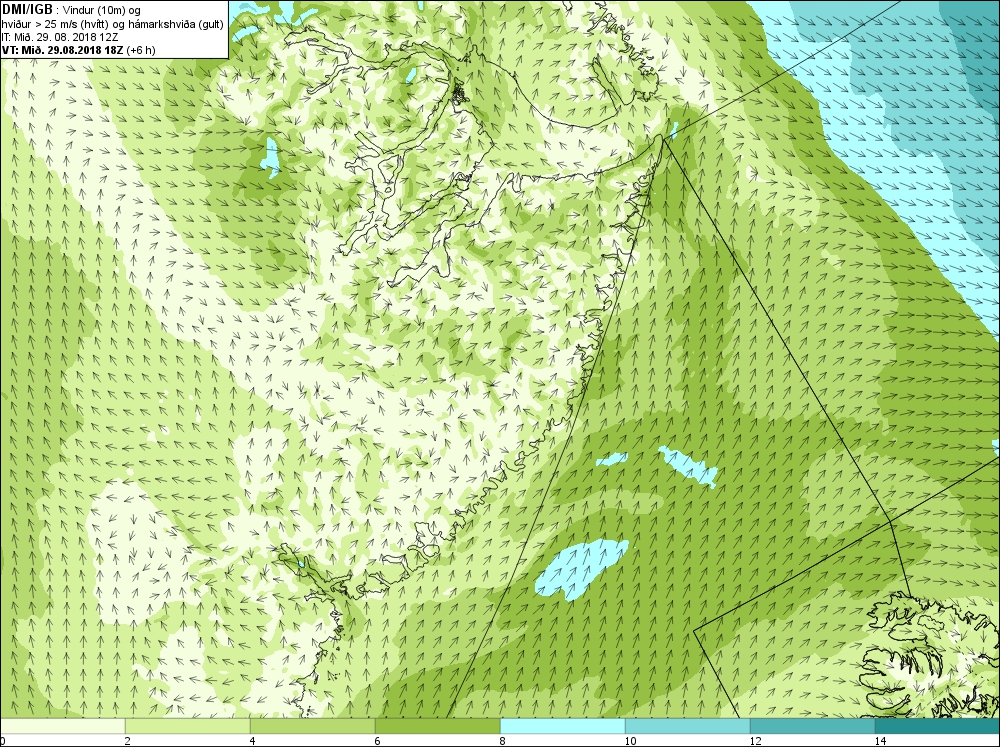
Task: Click legend scale label '12'
Action: pos(755,741)
